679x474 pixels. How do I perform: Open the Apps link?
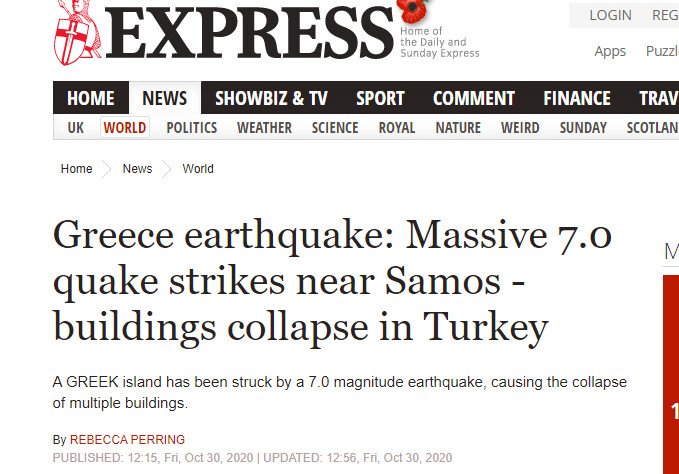[610, 51]
